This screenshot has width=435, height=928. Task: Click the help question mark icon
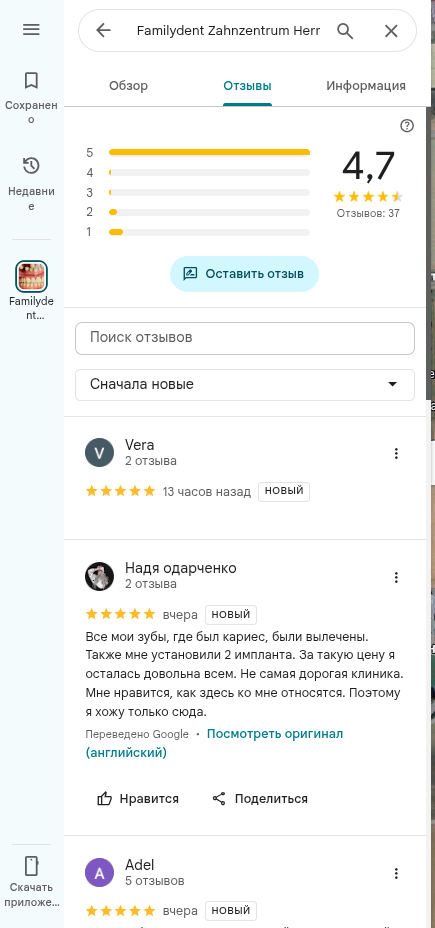click(407, 125)
